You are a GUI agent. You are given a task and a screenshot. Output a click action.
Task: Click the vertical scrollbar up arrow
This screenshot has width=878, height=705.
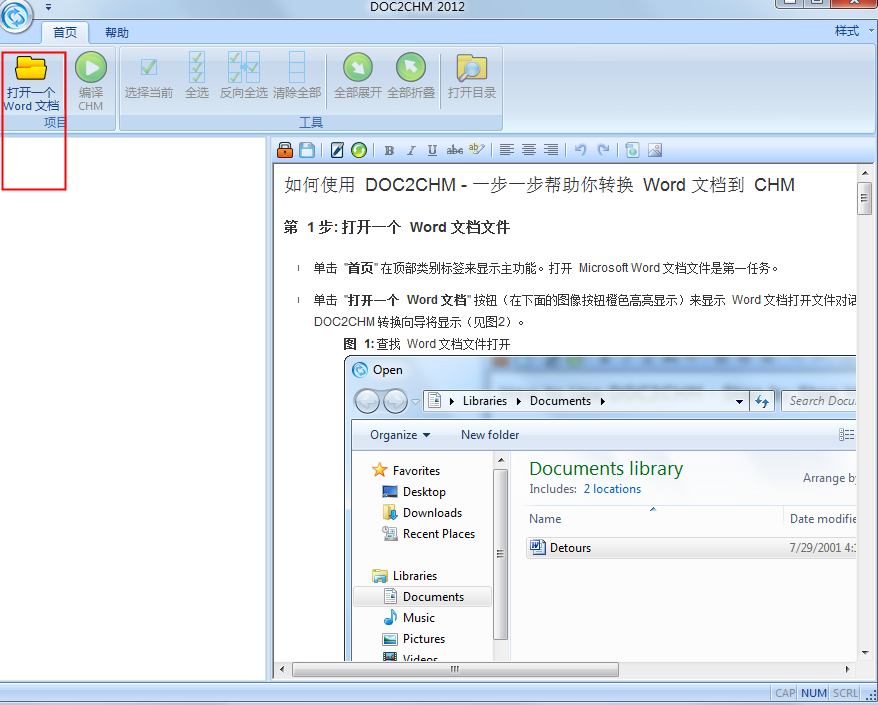(x=865, y=174)
